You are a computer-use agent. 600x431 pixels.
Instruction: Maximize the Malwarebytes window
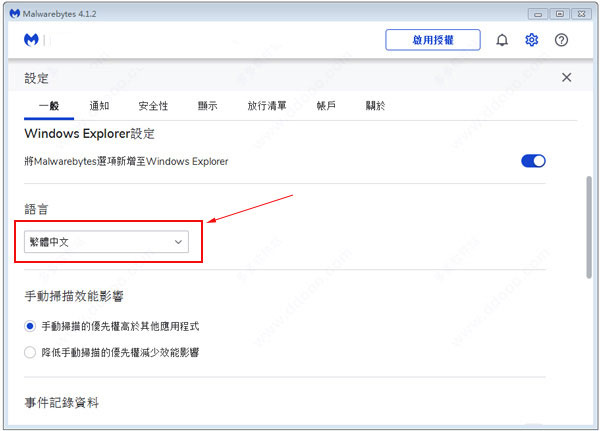[x=558, y=12]
